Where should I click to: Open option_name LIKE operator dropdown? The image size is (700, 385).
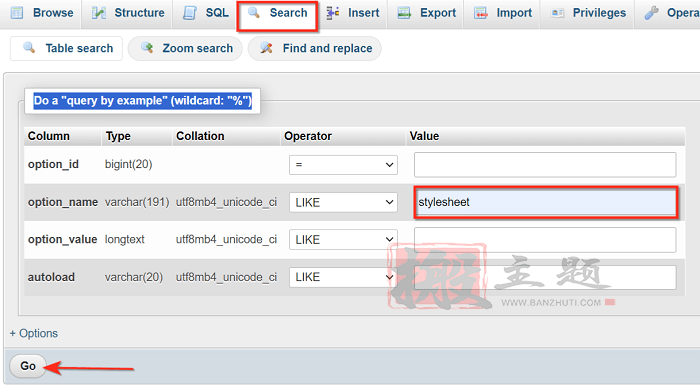pos(343,202)
